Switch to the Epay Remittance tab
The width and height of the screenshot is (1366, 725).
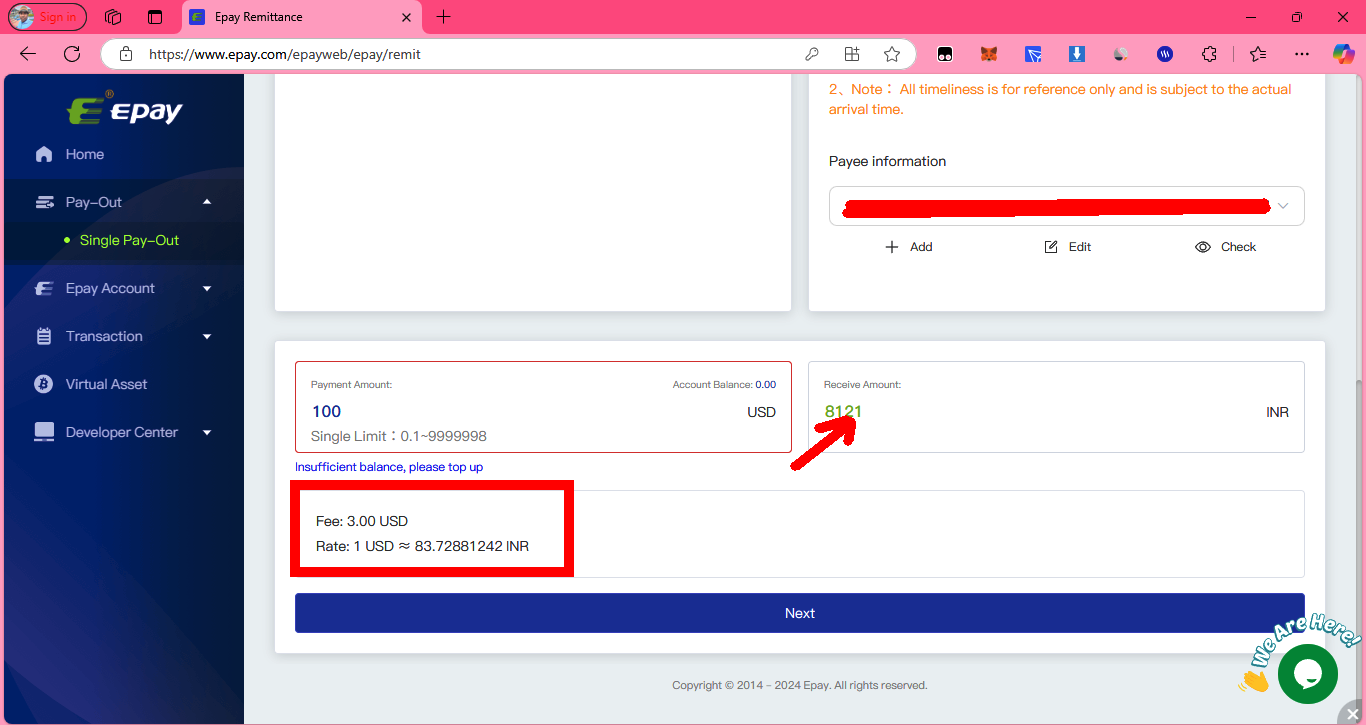(x=302, y=17)
